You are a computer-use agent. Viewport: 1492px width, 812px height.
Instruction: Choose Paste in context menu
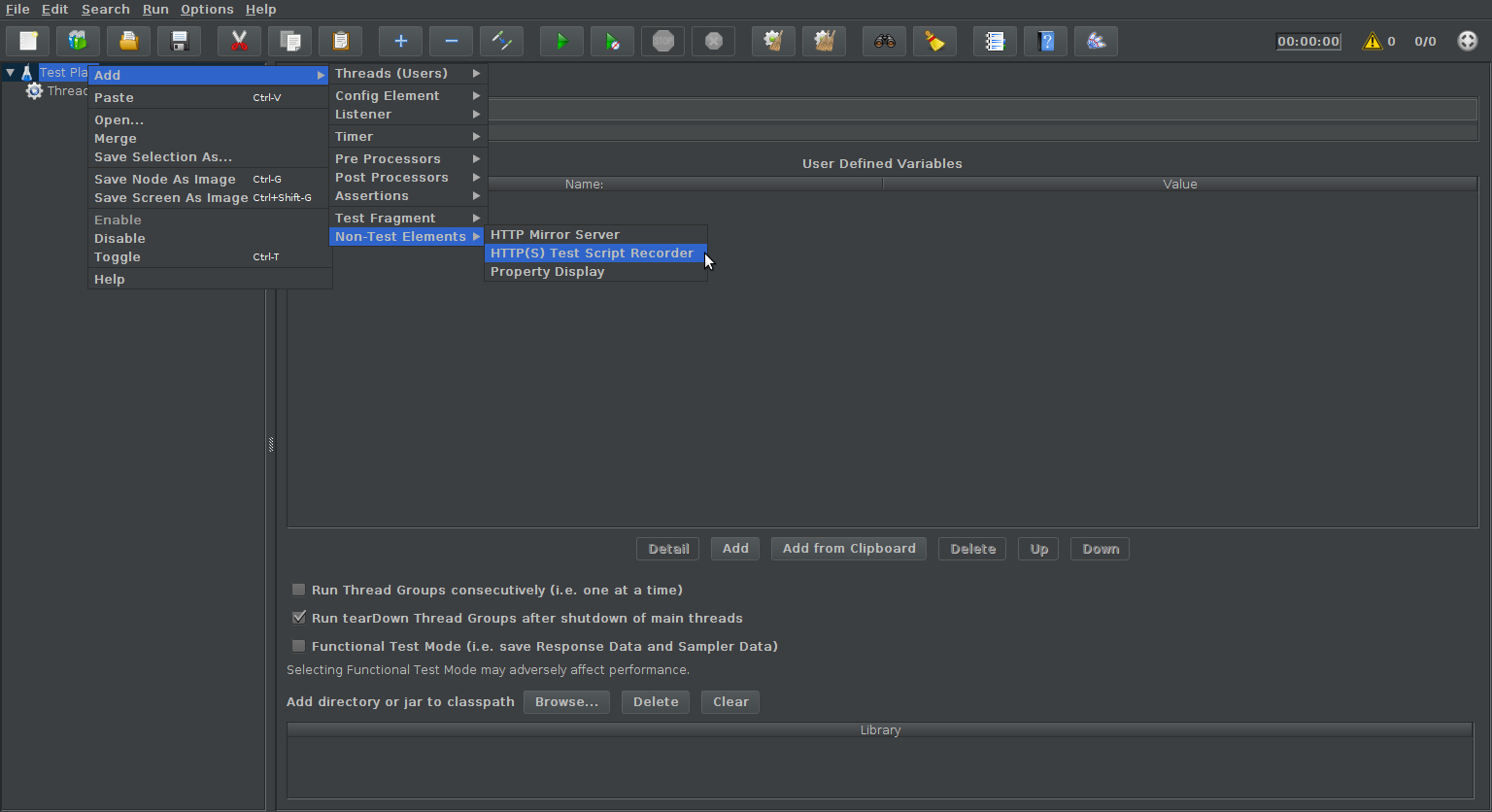pos(210,98)
